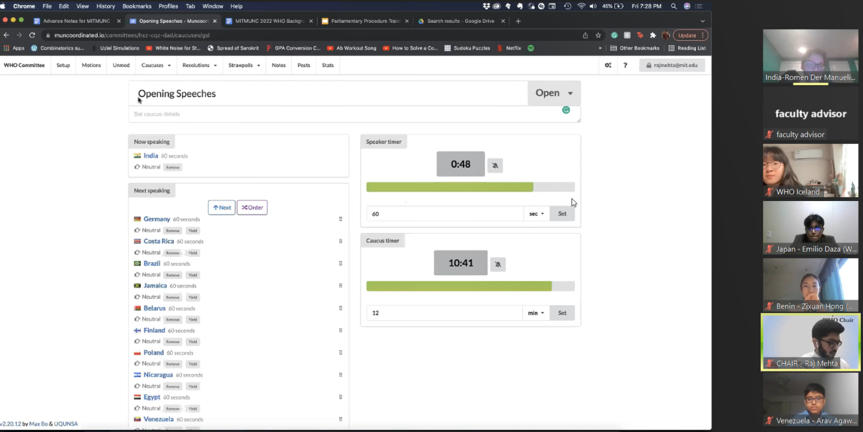
Task: Go back with the browser back arrow
Action: pos(7,35)
